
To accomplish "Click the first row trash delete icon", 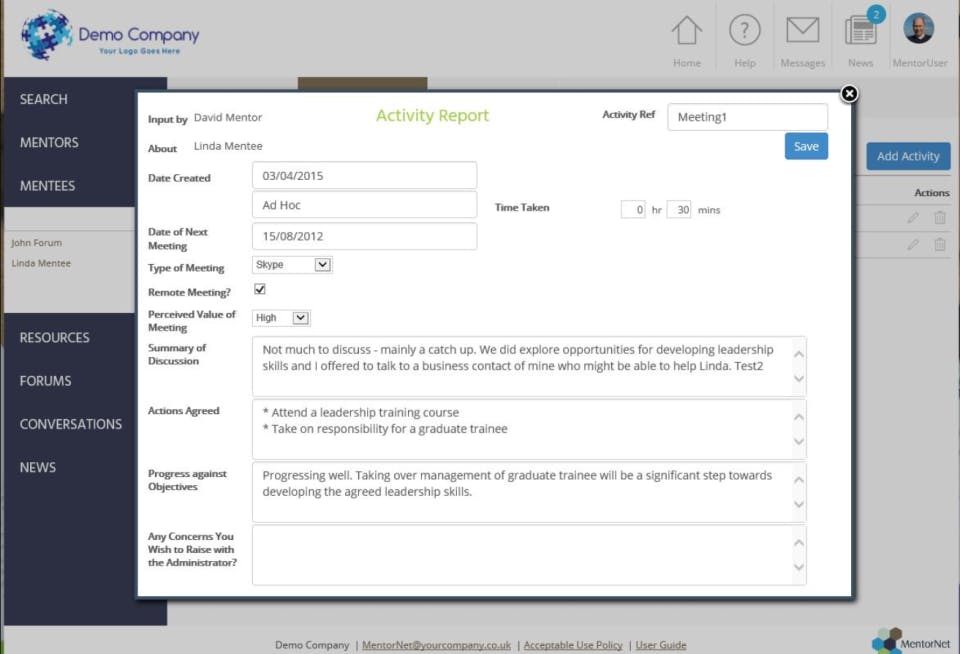I will (940, 217).
